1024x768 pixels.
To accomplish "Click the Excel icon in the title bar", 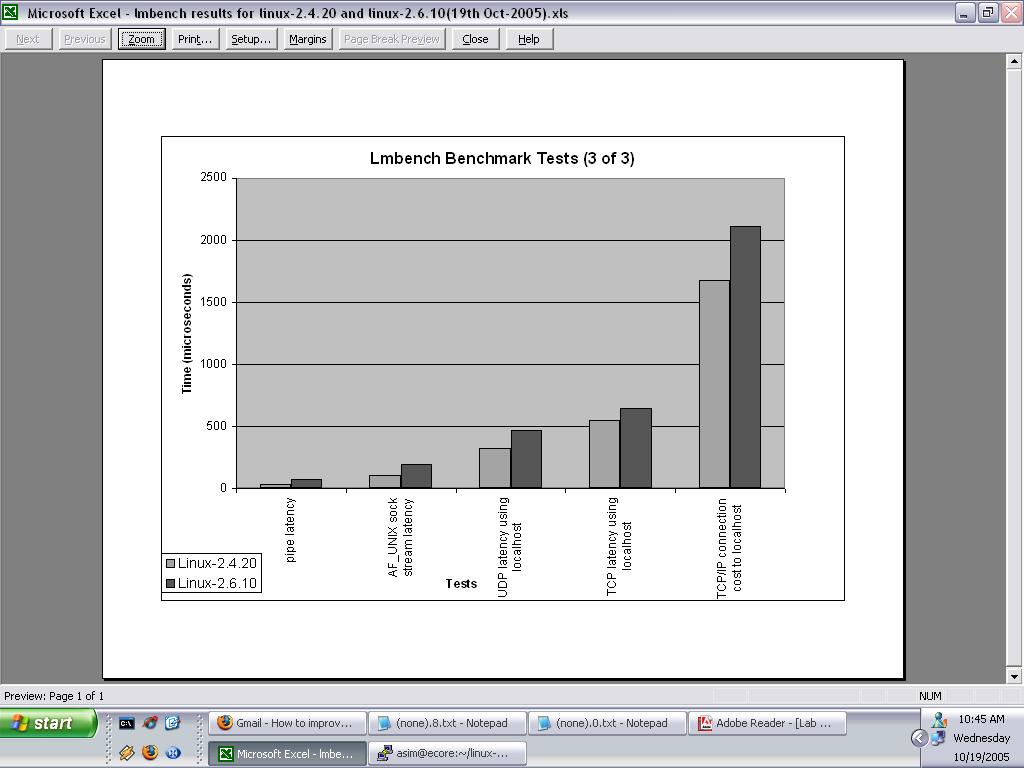I will coord(10,12).
